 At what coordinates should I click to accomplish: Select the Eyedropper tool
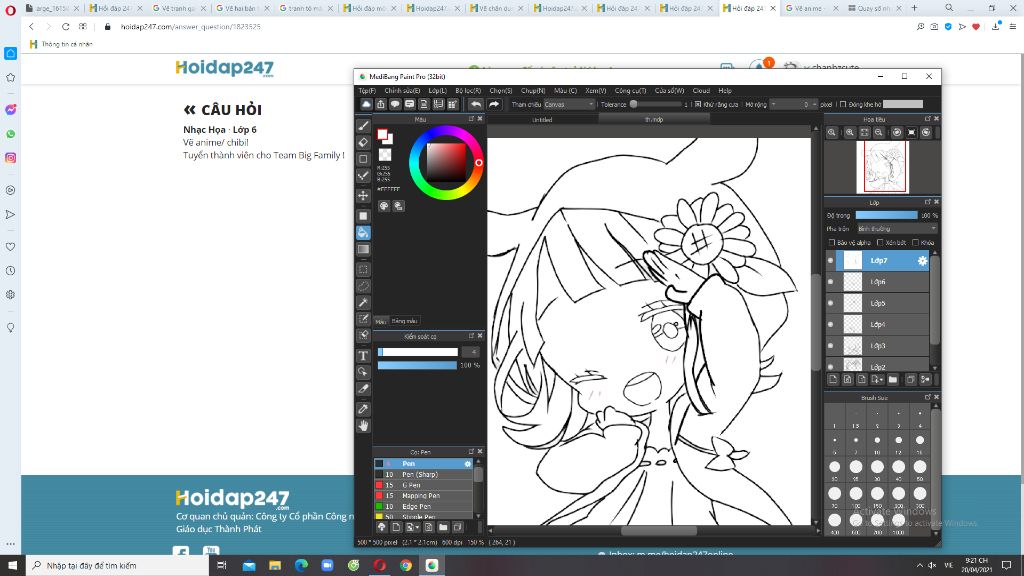(x=364, y=409)
